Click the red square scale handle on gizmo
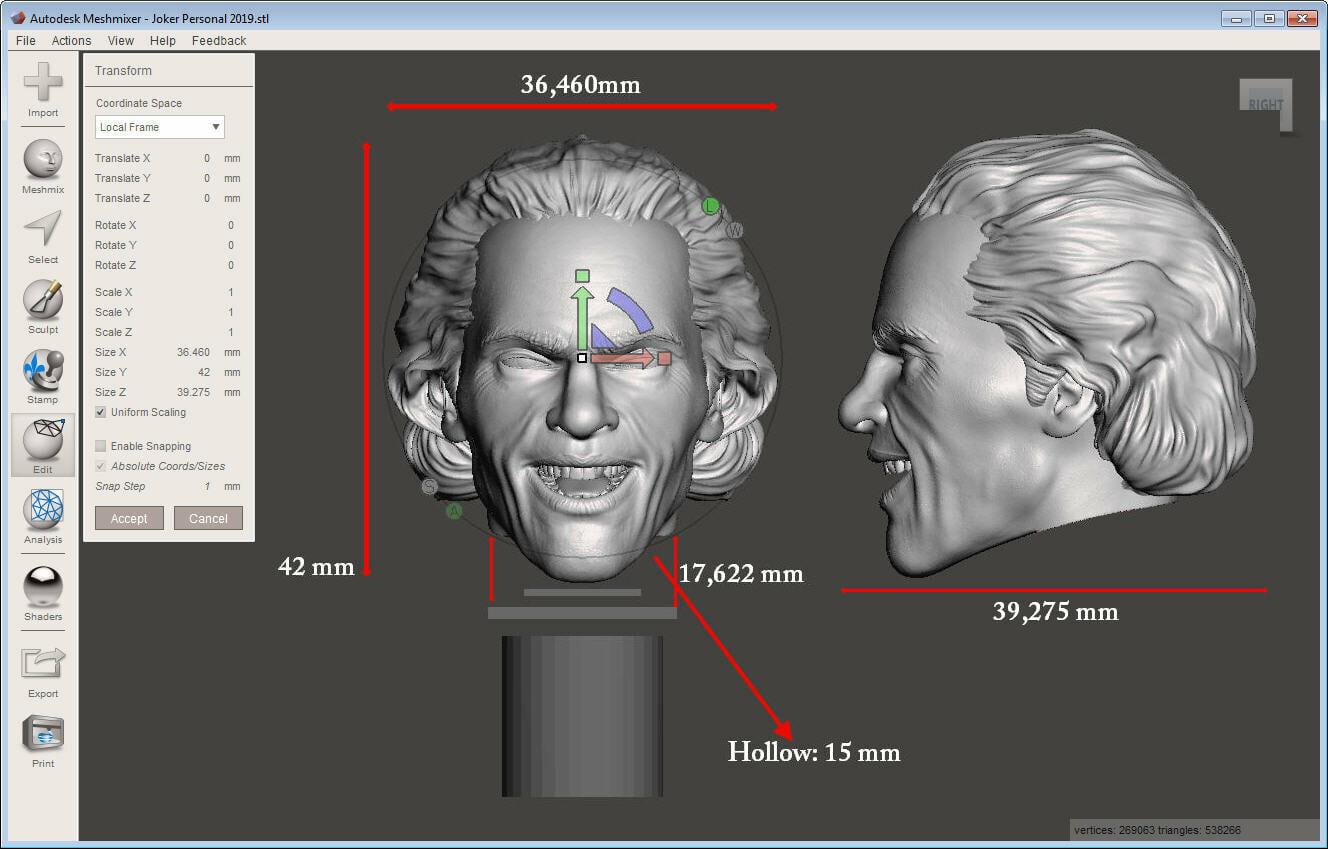This screenshot has width=1328, height=849. (664, 358)
